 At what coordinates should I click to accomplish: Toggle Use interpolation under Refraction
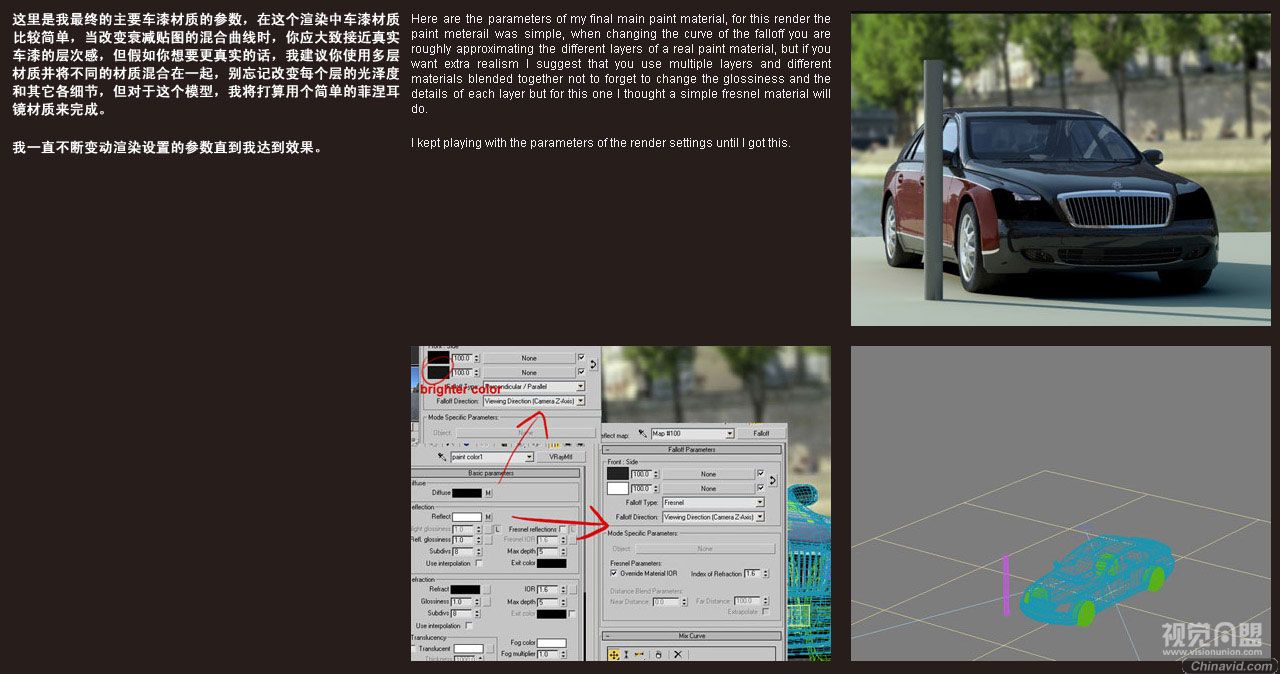tap(468, 625)
